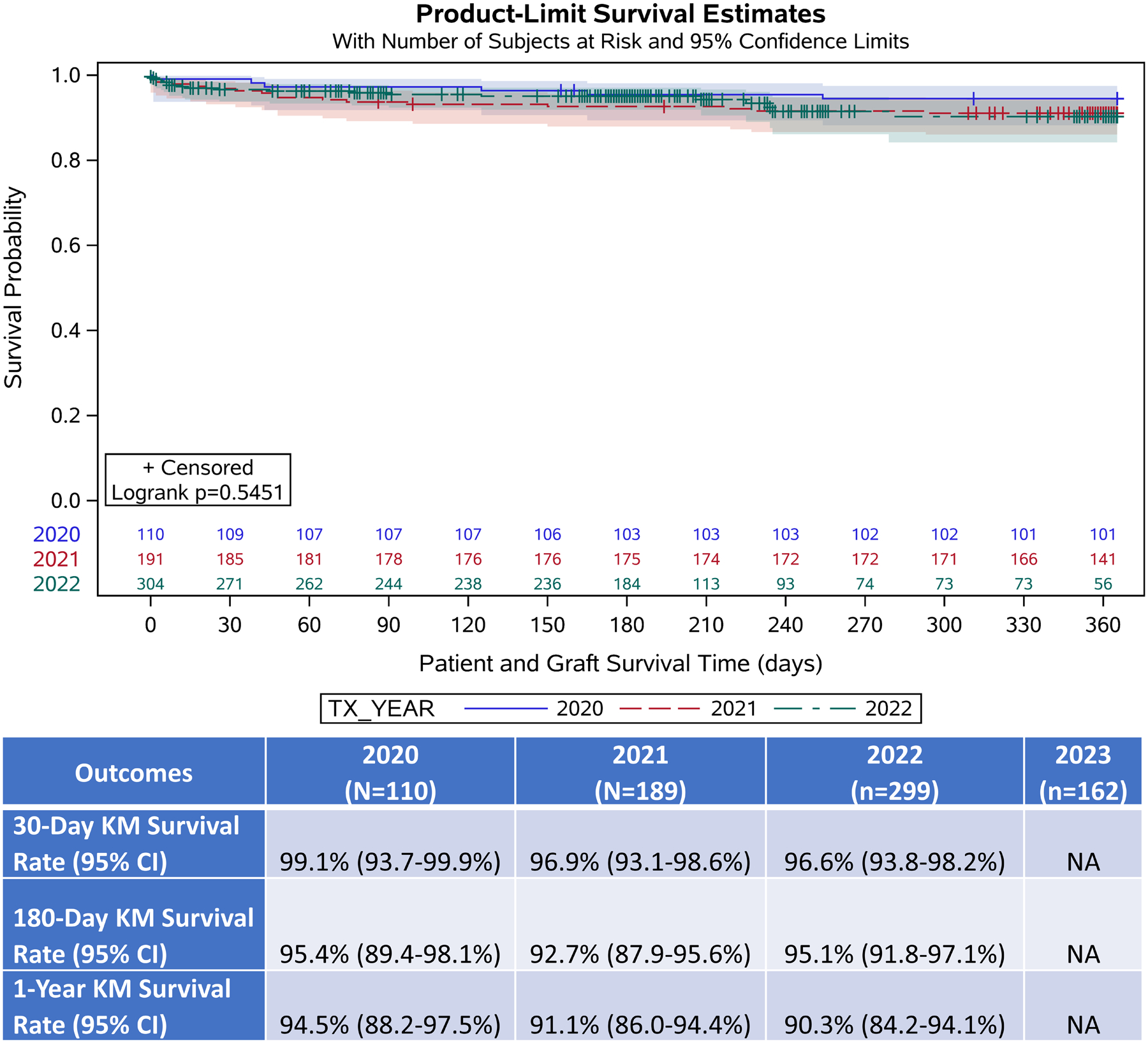Click the 2022 at-risk value 304 at day 0
The height and width of the screenshot is (1043, 1148).
click(151, 584)
